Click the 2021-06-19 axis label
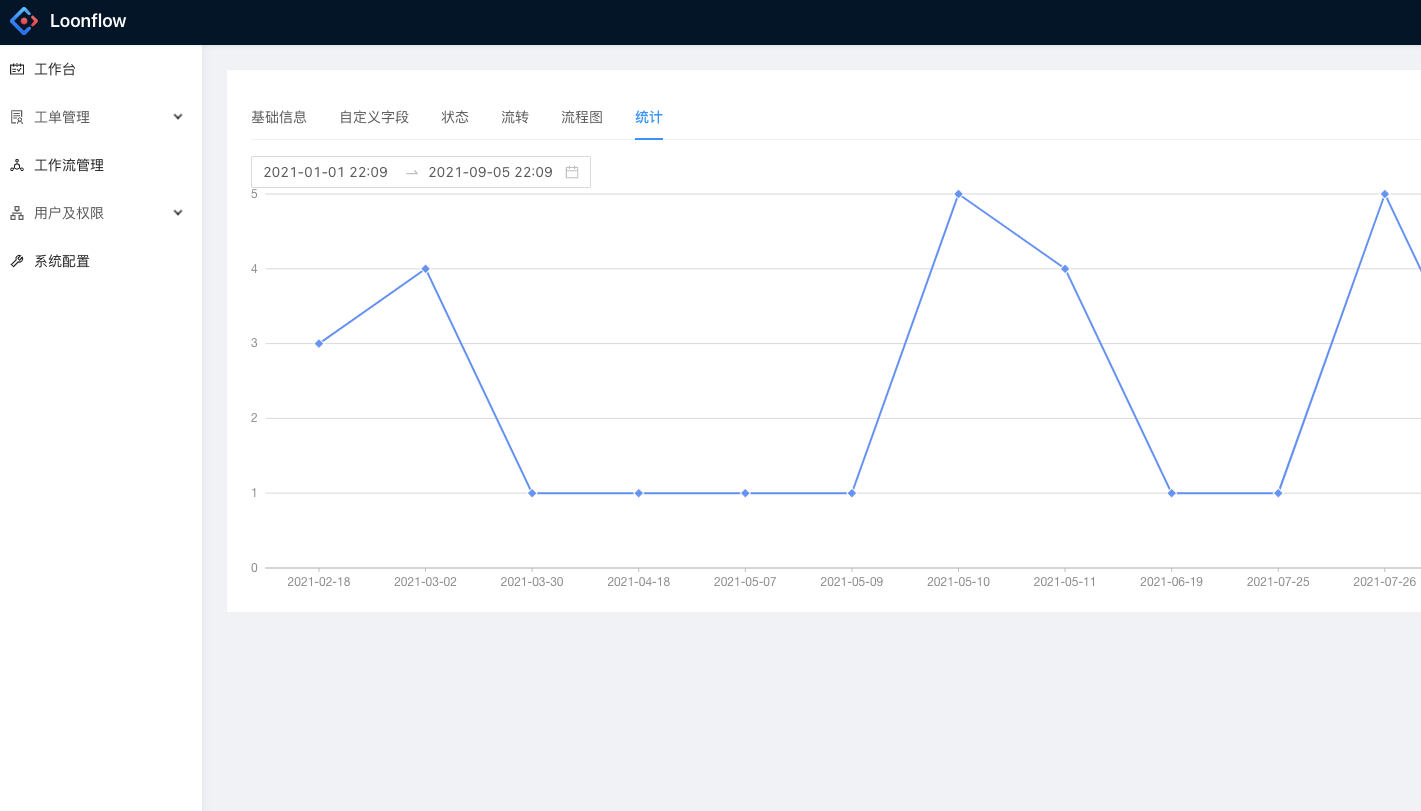Screen dimensions: 1421x811 click(x=1172, y=582)
